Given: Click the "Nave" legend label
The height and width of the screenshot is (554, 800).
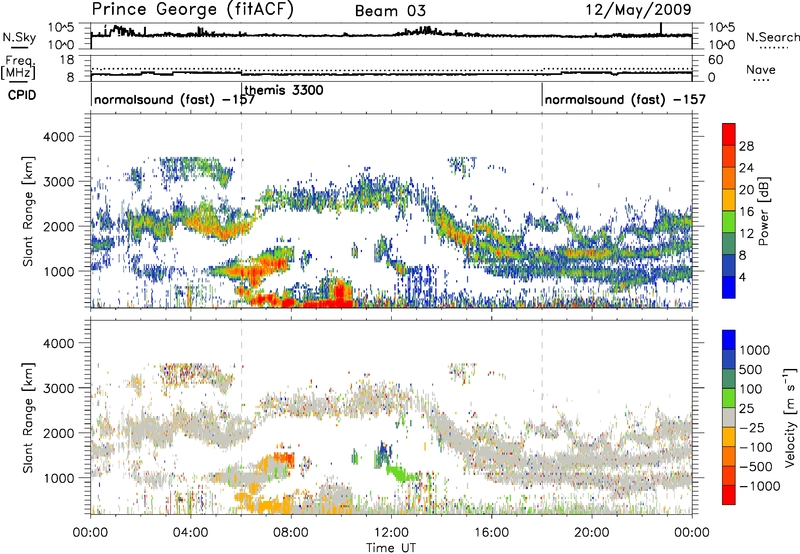Looking at the screenshot, I should click(x=761, y=70).
